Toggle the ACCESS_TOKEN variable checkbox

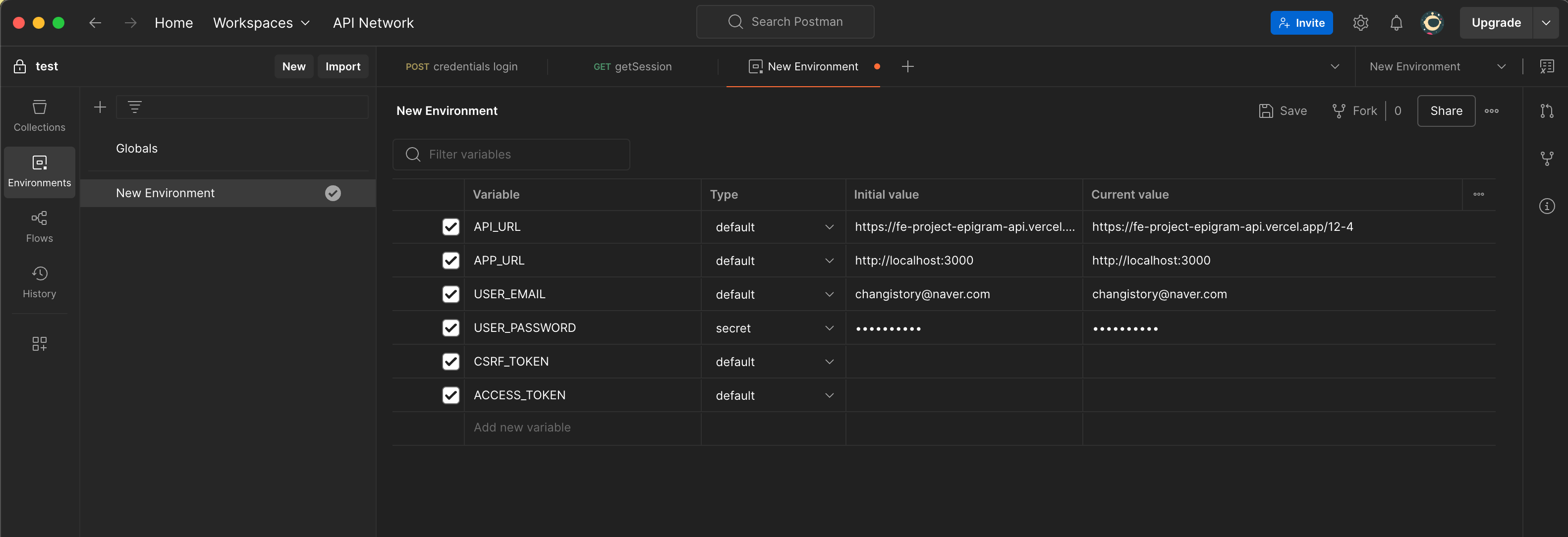[x=450, y=395]
